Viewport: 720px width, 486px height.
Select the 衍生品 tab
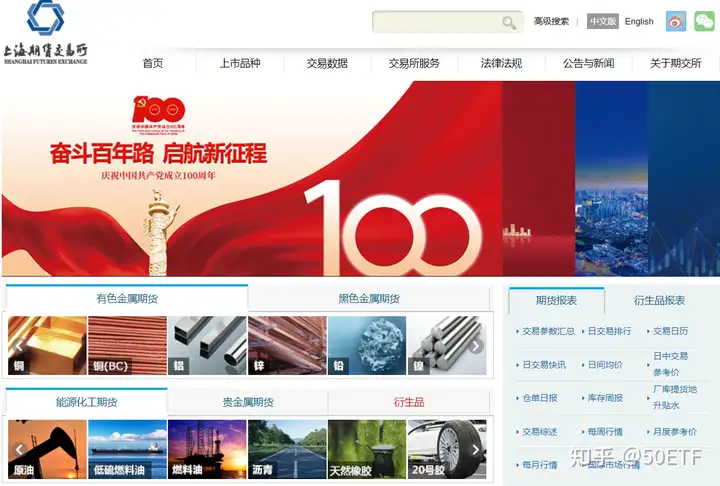click(409, 402)
